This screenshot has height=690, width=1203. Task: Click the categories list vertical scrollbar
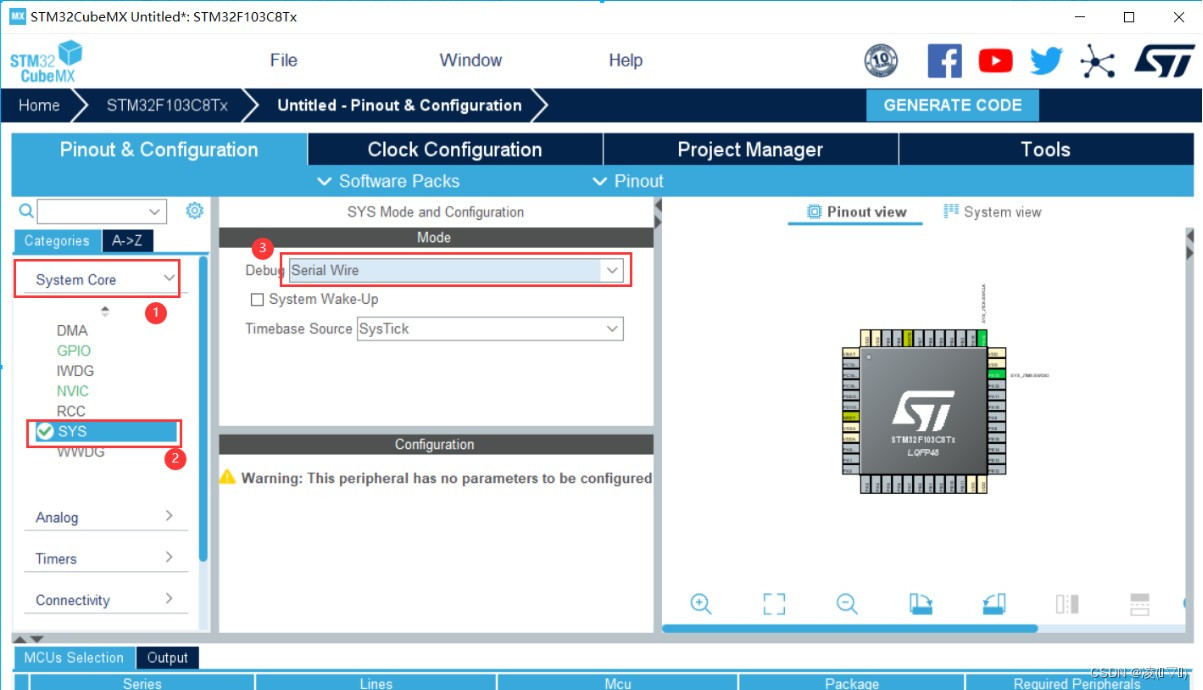pos(204,410)
